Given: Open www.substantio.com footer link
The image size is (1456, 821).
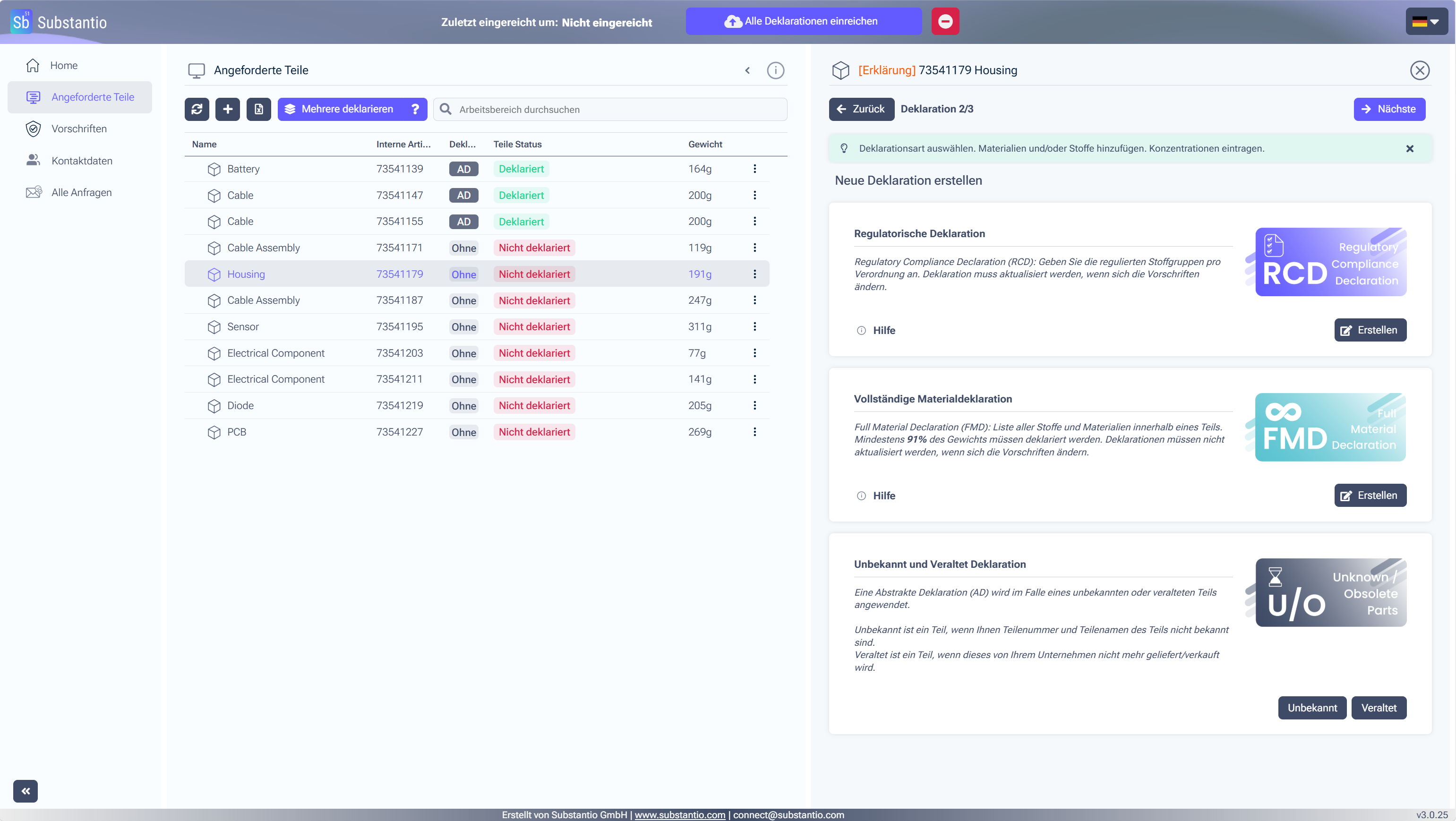Looking at the screenshot, I should pyautogui.click(x=679, y=815).
